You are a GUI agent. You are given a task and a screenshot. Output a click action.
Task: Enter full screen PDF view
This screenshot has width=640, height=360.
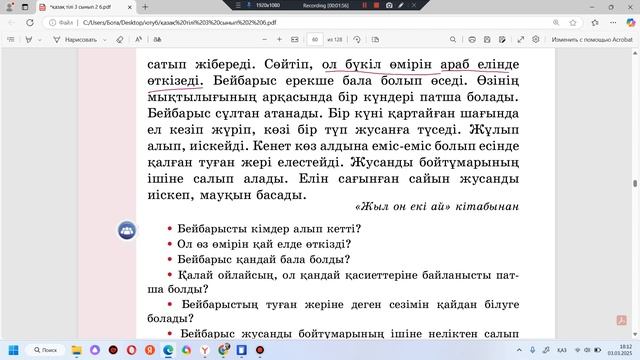pyautogui.click(x=521, y=40)
